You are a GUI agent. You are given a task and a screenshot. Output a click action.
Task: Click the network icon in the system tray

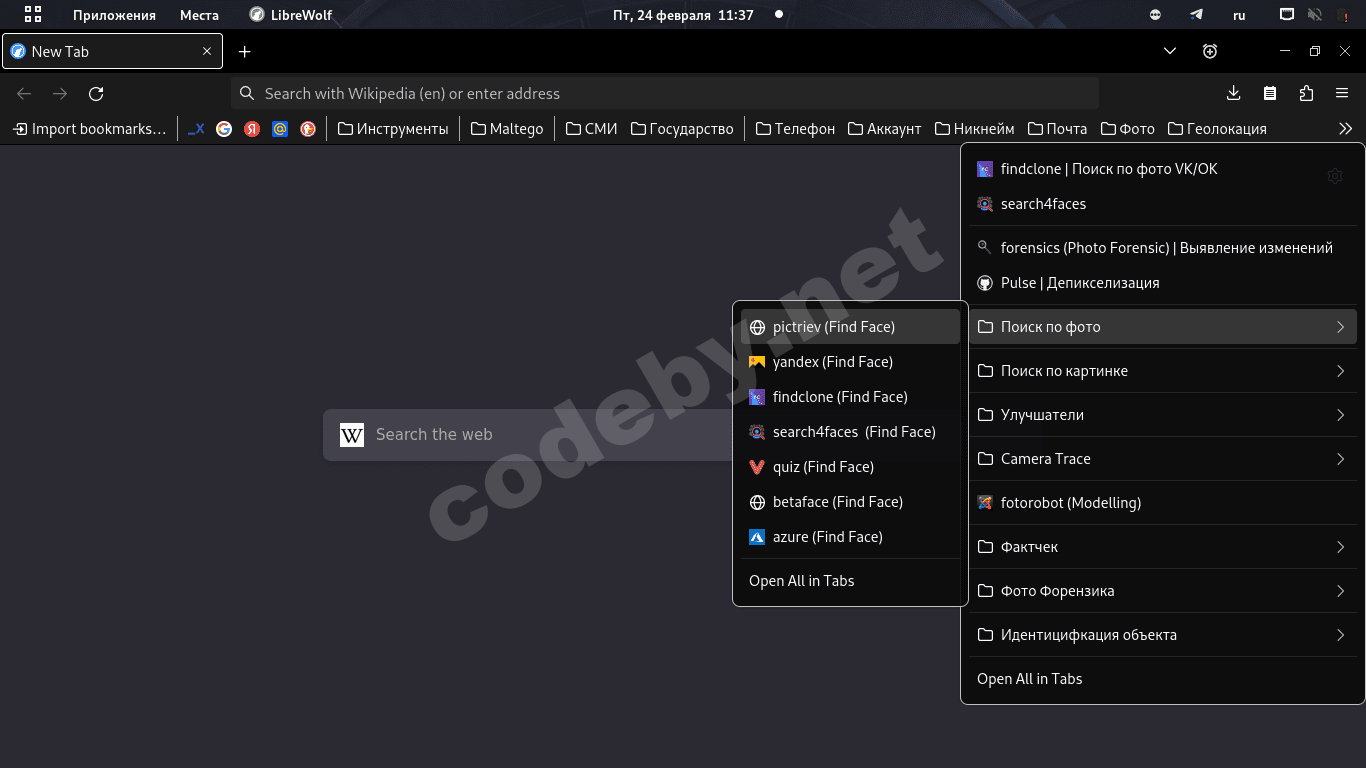[x=1287, y=15]
